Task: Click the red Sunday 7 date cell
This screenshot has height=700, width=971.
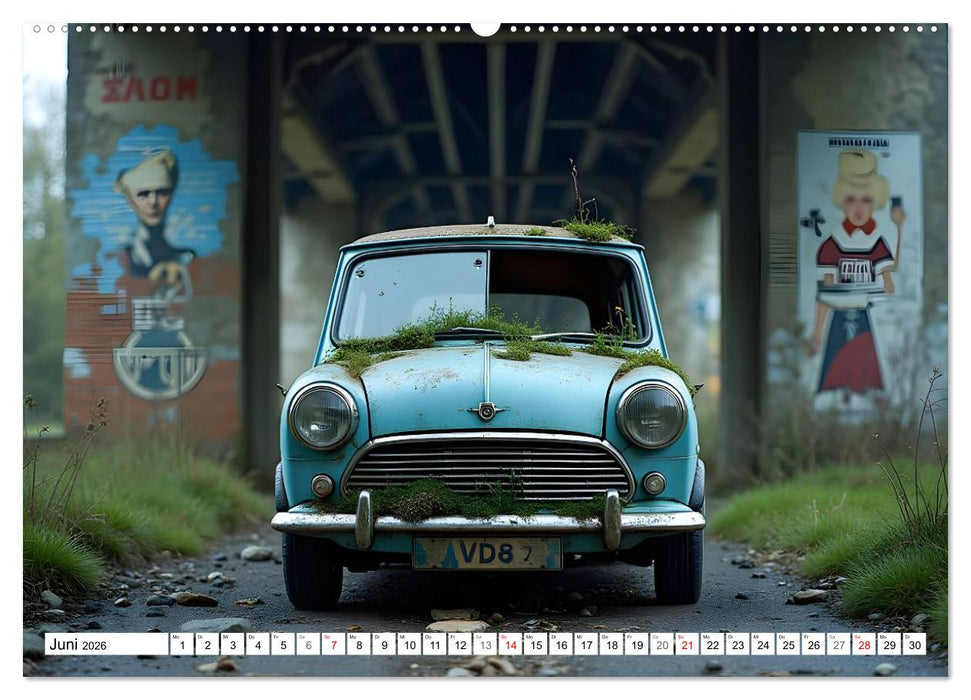Action: click(x=332, y=648)
